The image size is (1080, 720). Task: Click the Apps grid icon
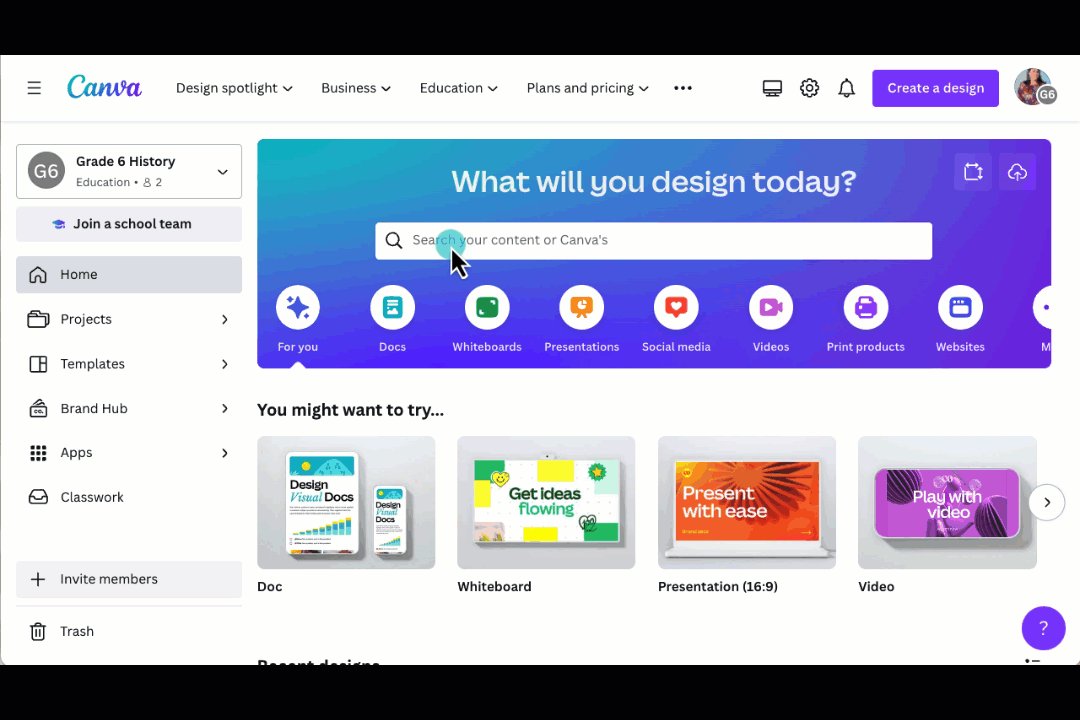(x=38, y=453)
